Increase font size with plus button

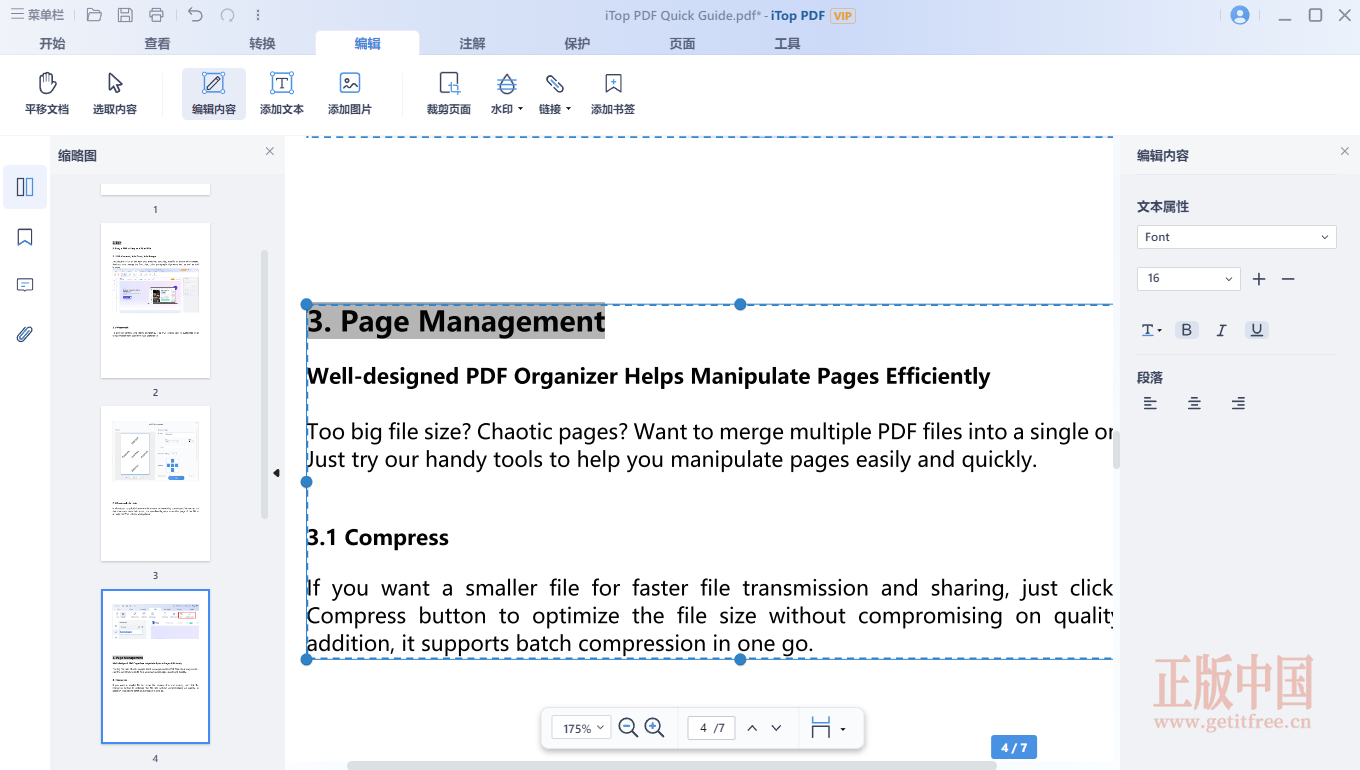click(1259, 279)
